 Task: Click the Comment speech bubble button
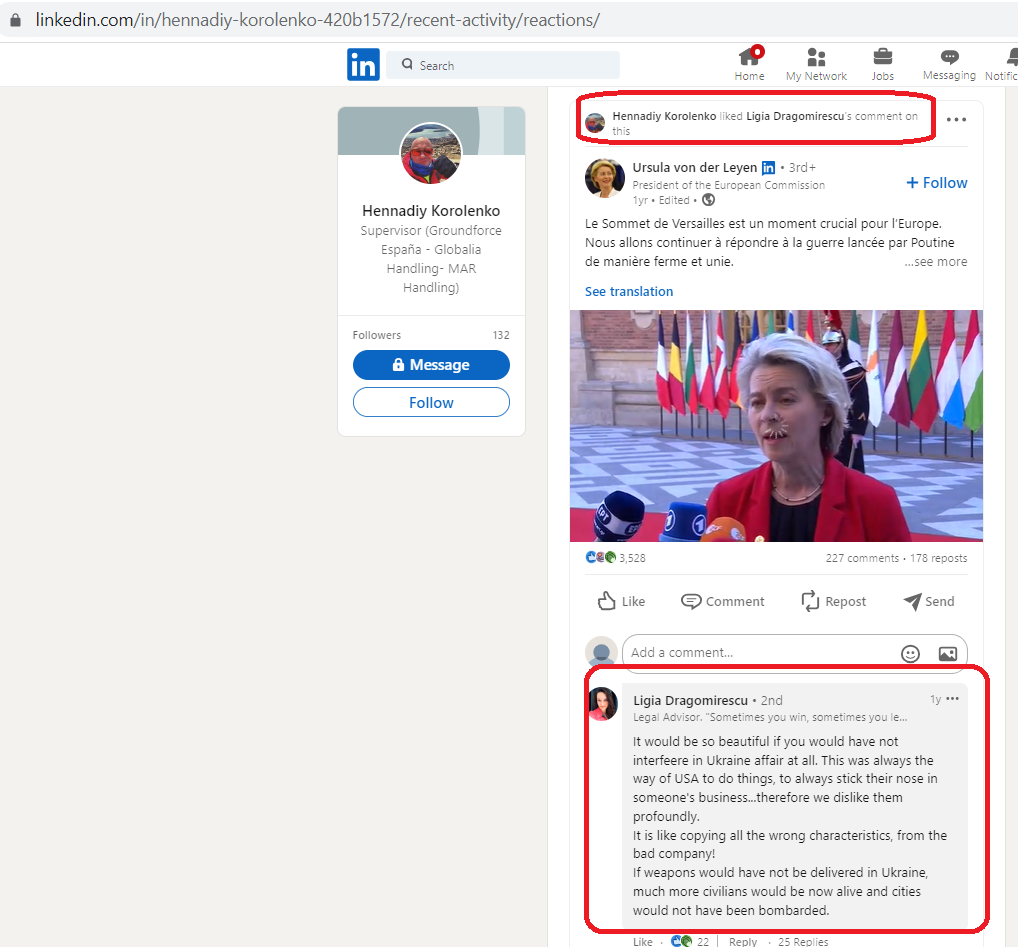coord(723,601)
